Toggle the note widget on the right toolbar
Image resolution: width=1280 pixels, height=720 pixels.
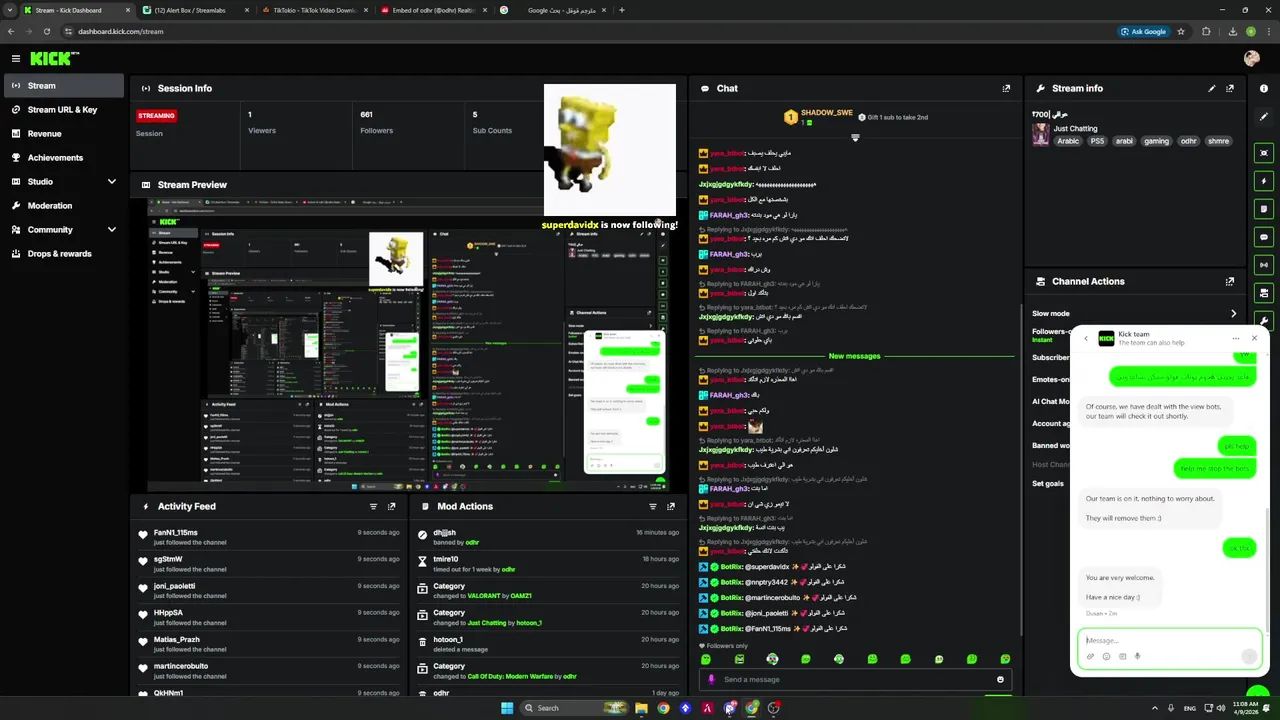click(1264, 209)
